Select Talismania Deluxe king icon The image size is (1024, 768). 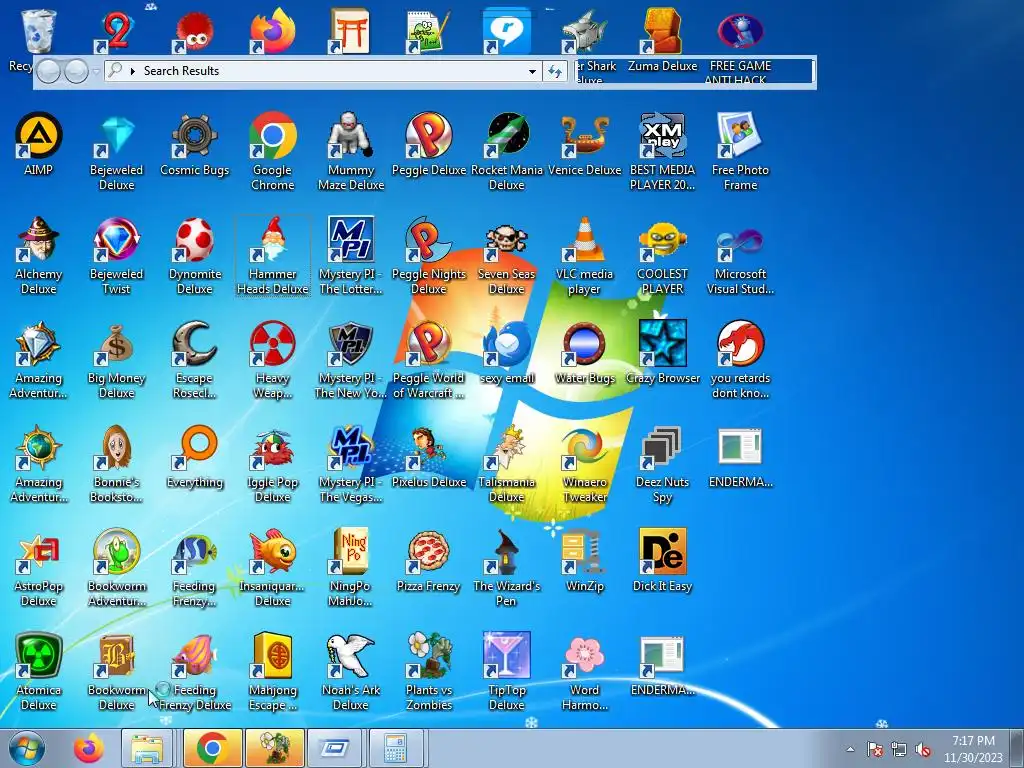[507, 464]
